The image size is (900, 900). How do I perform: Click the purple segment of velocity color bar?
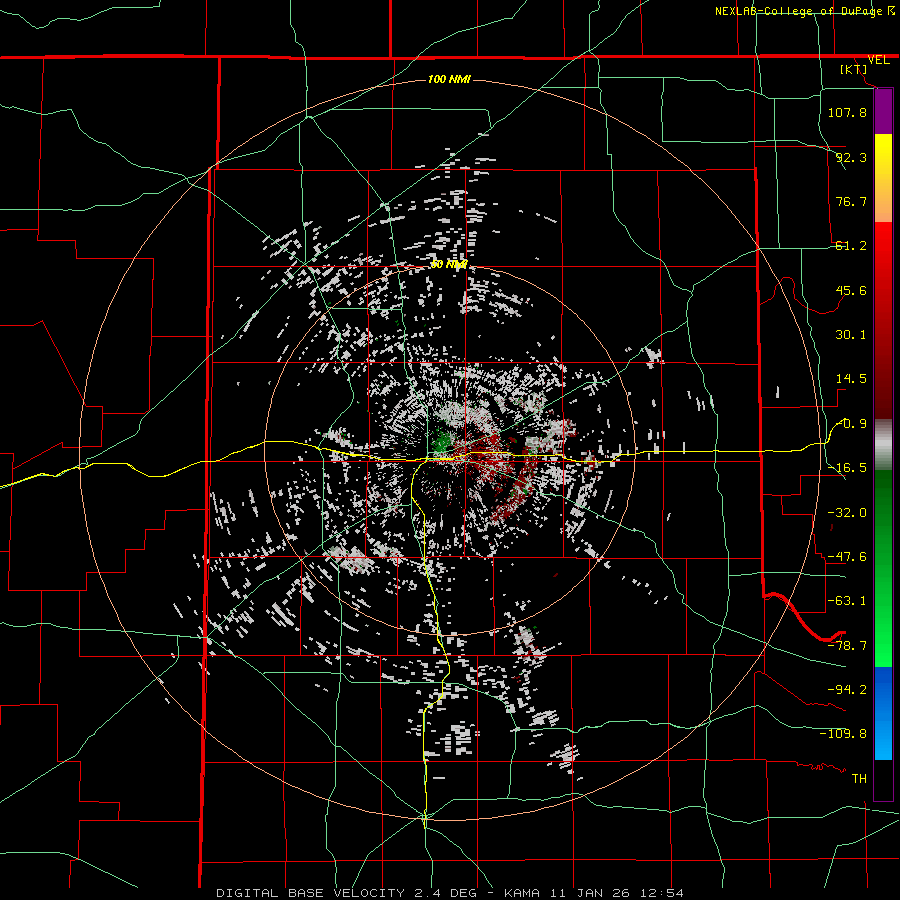pos(883,112)
